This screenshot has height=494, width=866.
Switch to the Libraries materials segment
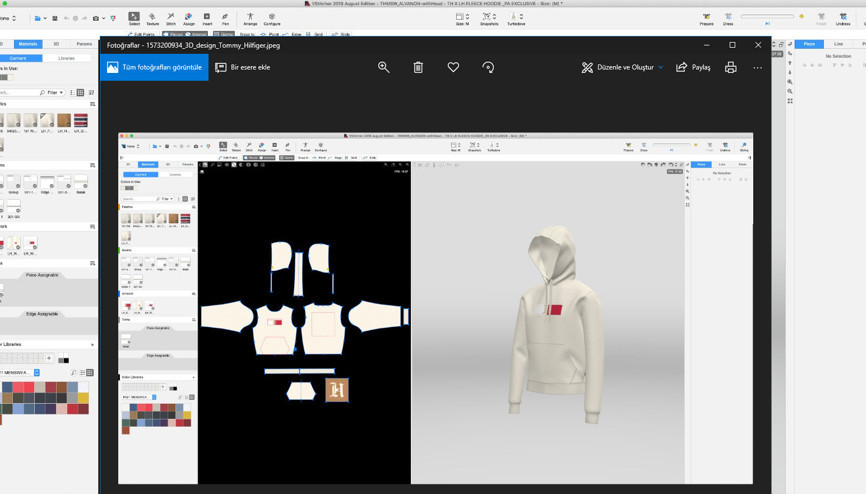(x=66, y=58)
